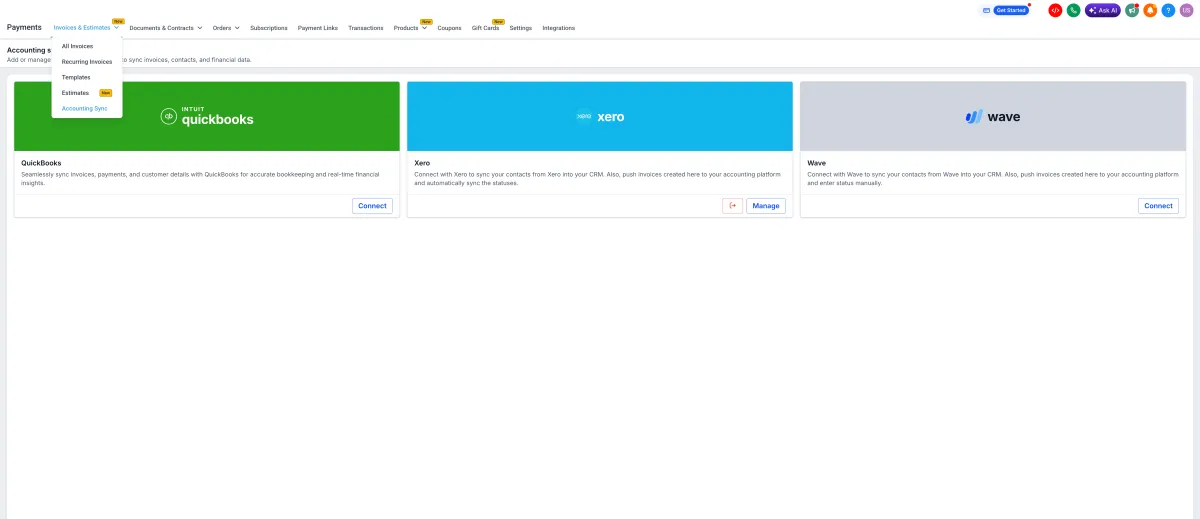Click the Wave card title text
The width and height of the screenshot is (1200, 519).
816,162
